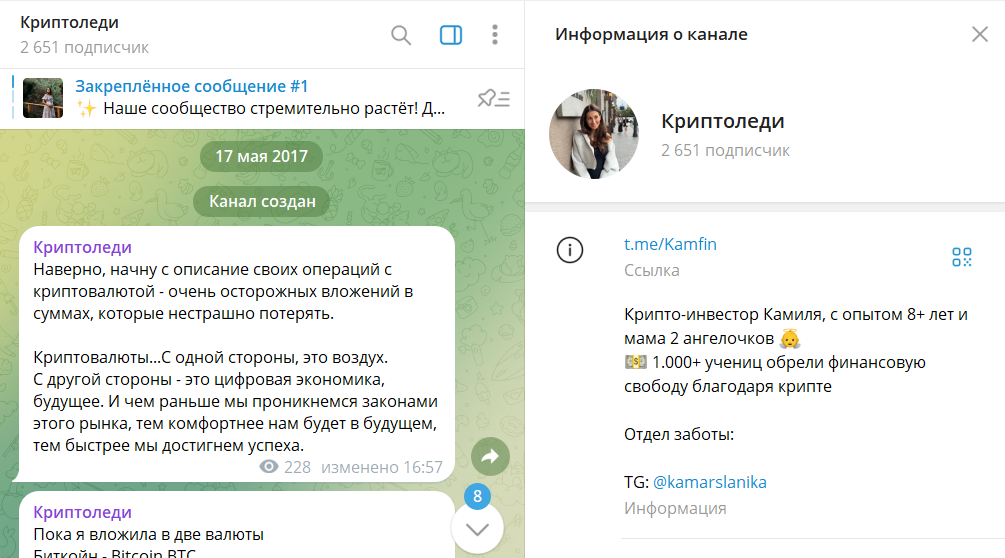Toggle the channel info side panel
The width and height of the screenshot is (1005, 558).
[x=451, y=36]
